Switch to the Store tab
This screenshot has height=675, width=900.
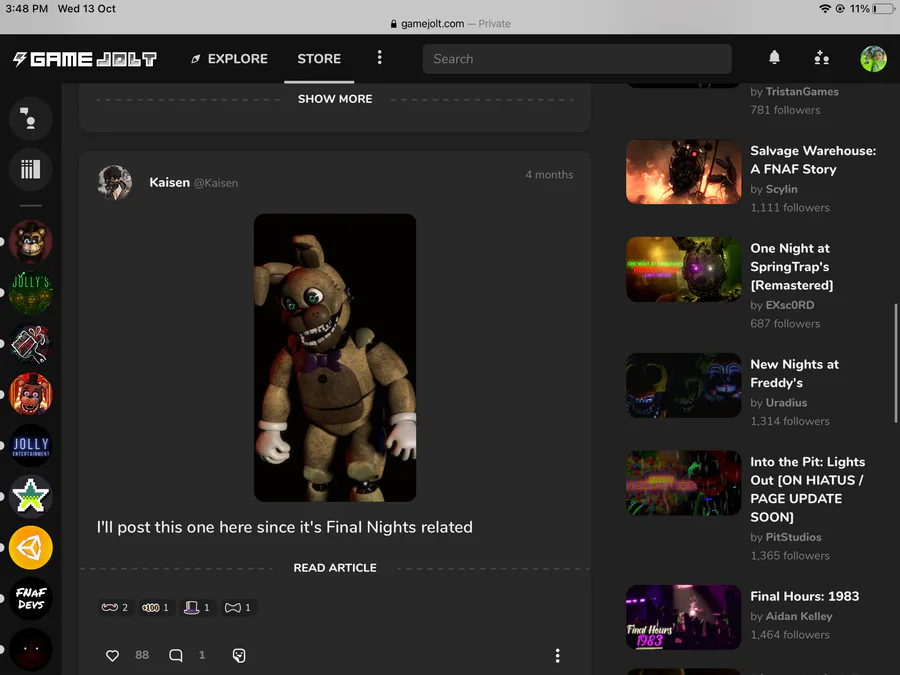[319, 59]
